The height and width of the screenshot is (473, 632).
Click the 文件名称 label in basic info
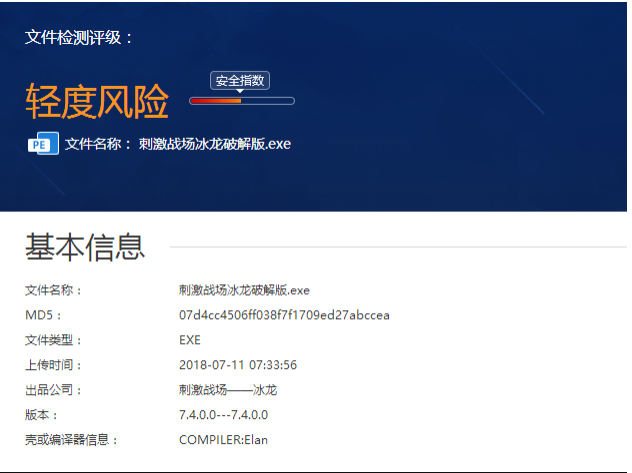click(53, 290)
